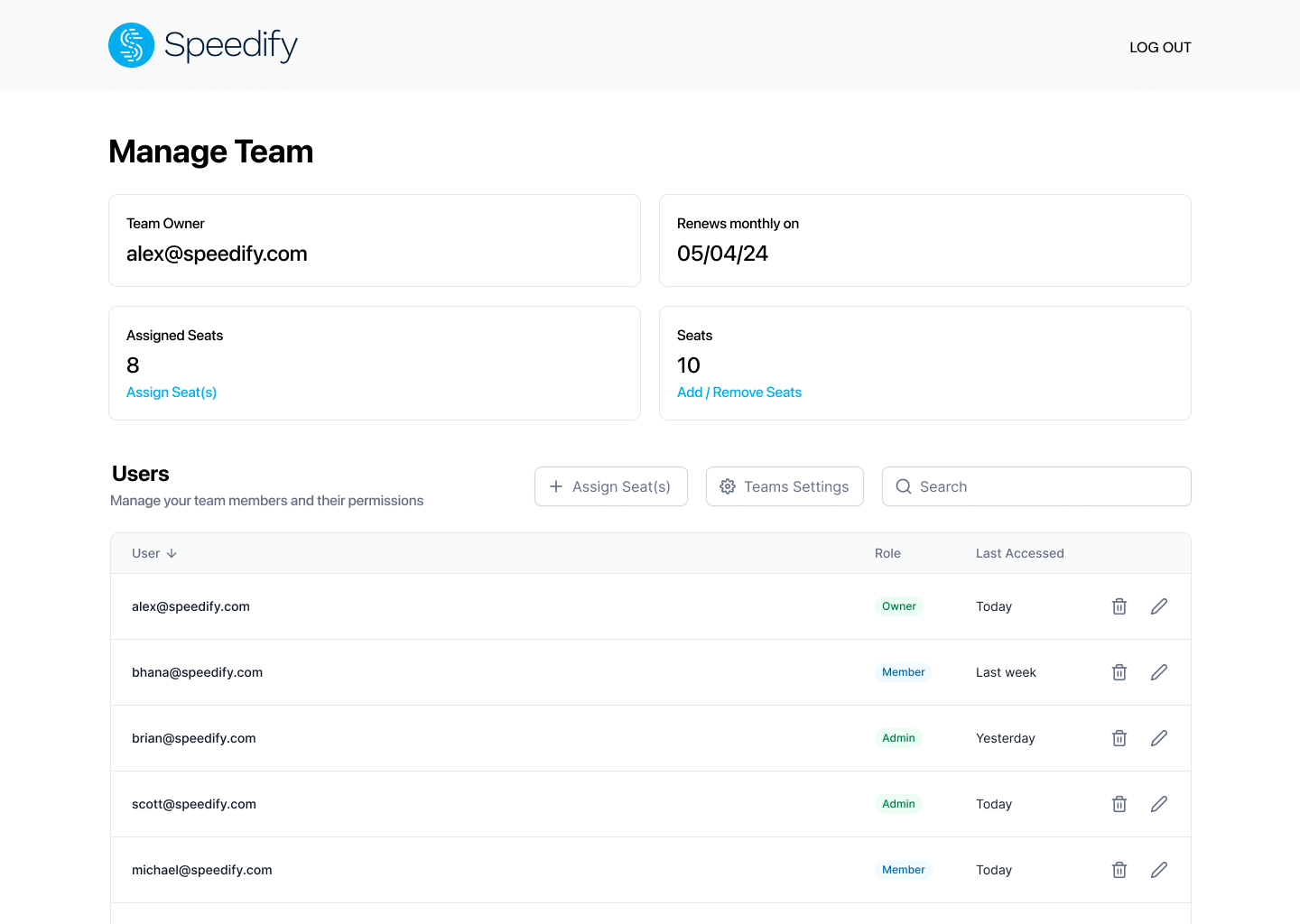Click the Role column header
Screen dimensions: 1300x924
point(887,553)
